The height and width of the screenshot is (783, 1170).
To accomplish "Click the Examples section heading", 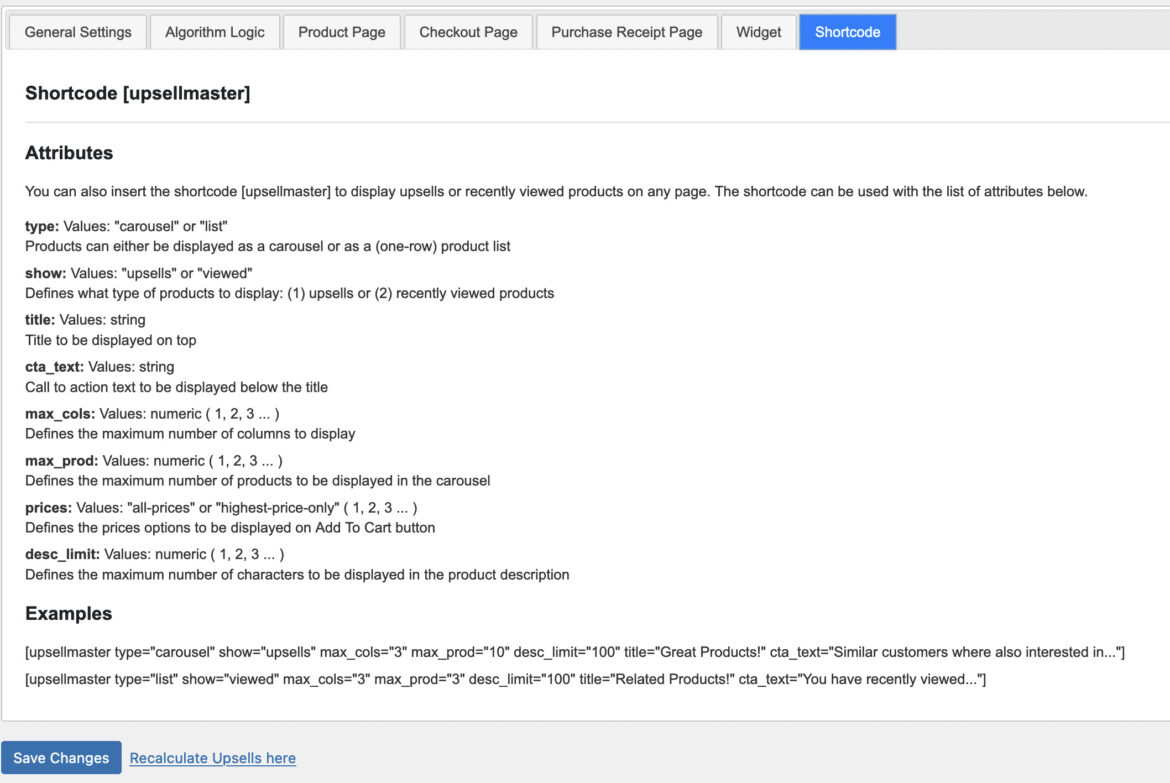I will 62,613.
